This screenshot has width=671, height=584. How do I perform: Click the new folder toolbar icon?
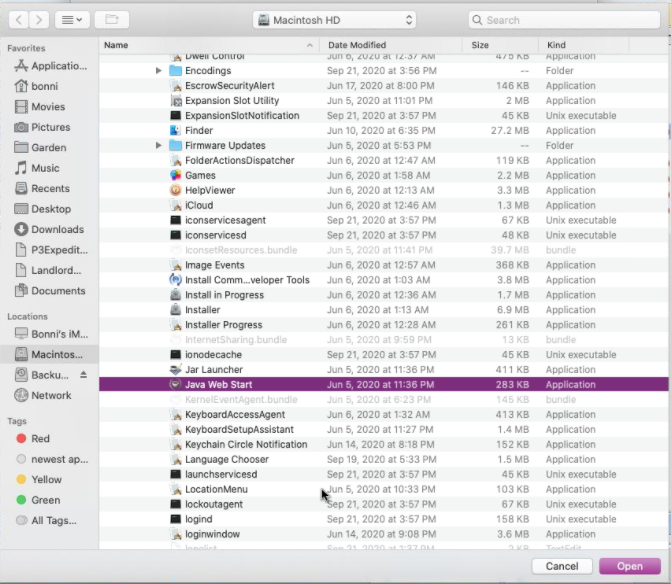(x=111, y=19)
